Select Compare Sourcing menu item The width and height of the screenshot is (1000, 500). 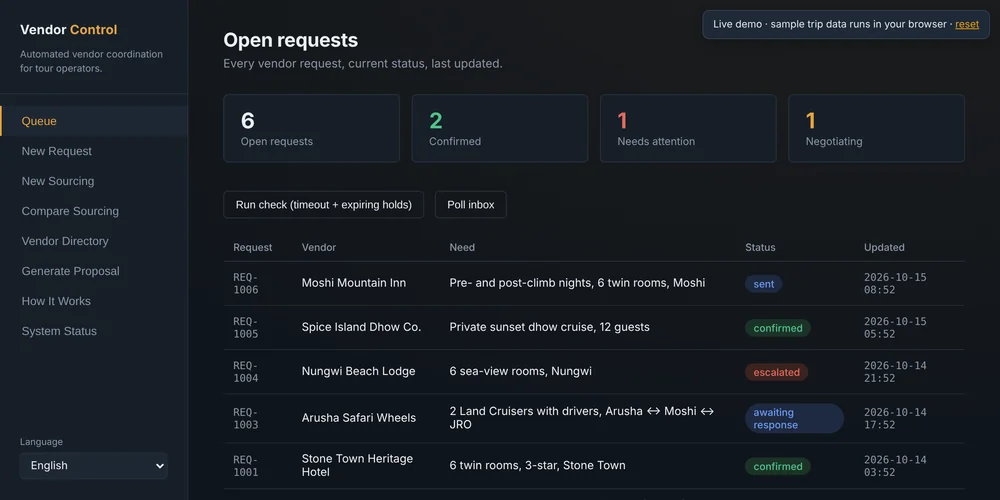tap(94, 211)
